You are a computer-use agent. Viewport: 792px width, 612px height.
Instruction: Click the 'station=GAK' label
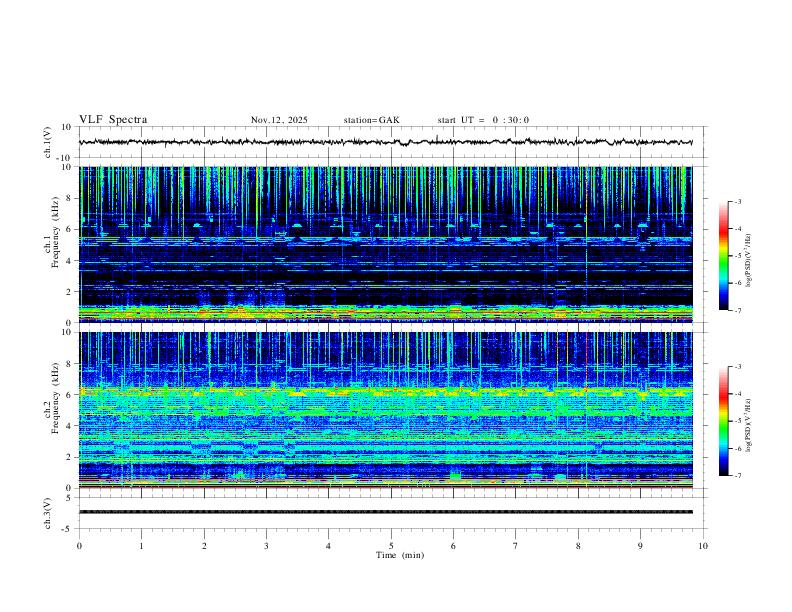pos(371,120)
